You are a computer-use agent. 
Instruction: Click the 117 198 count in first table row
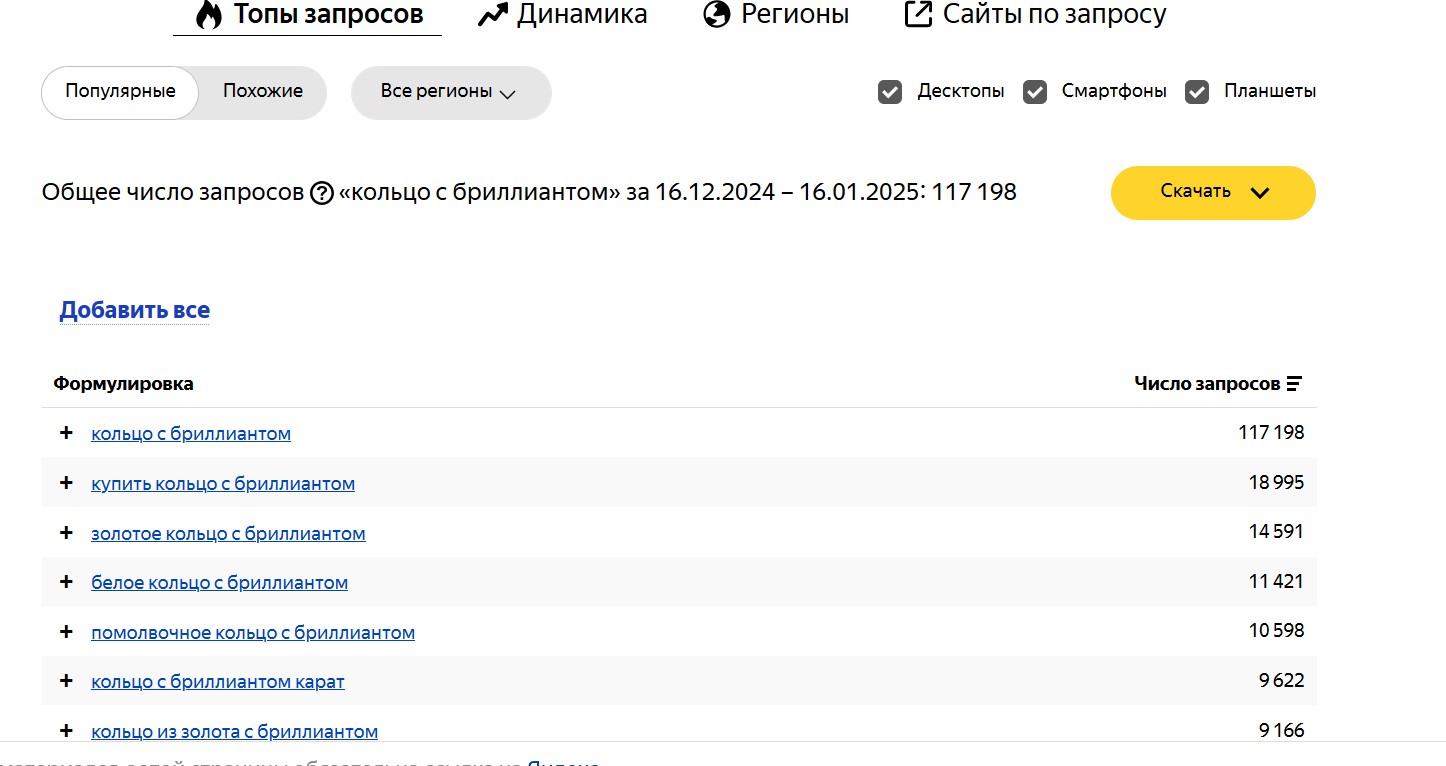[1271, 433]
